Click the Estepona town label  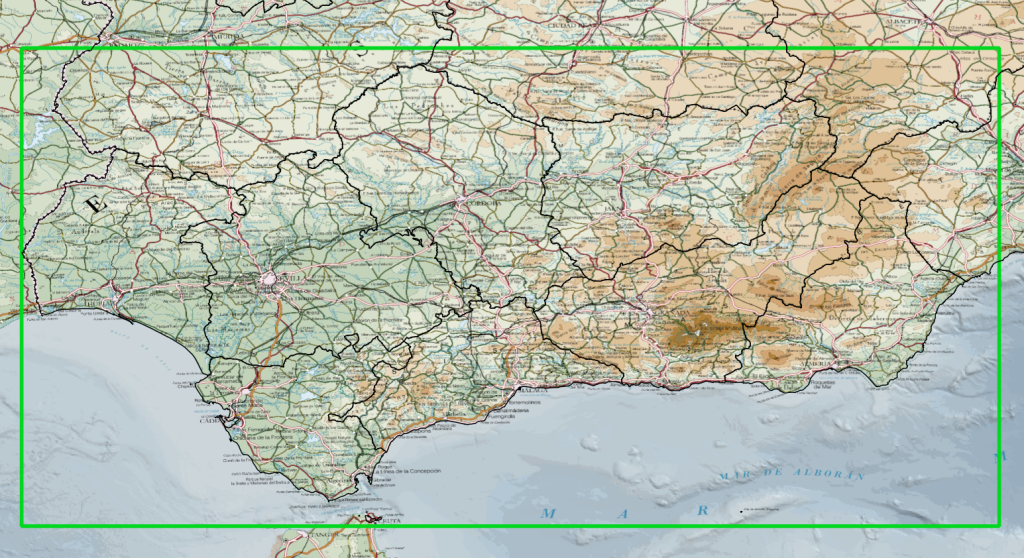pyautogui.click(x=418, y=431)
